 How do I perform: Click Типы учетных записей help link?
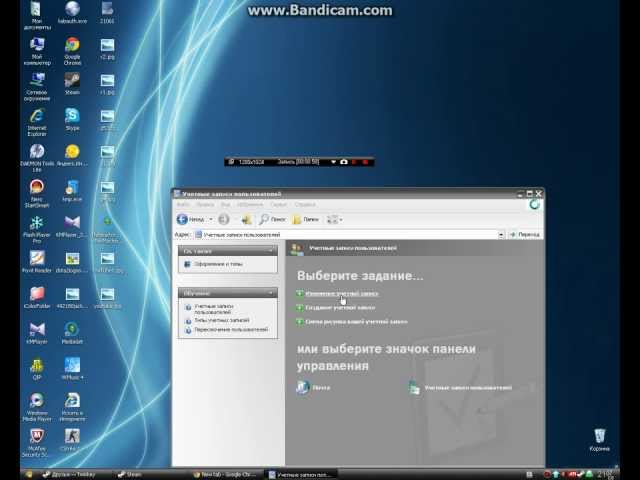click(222, 320)
